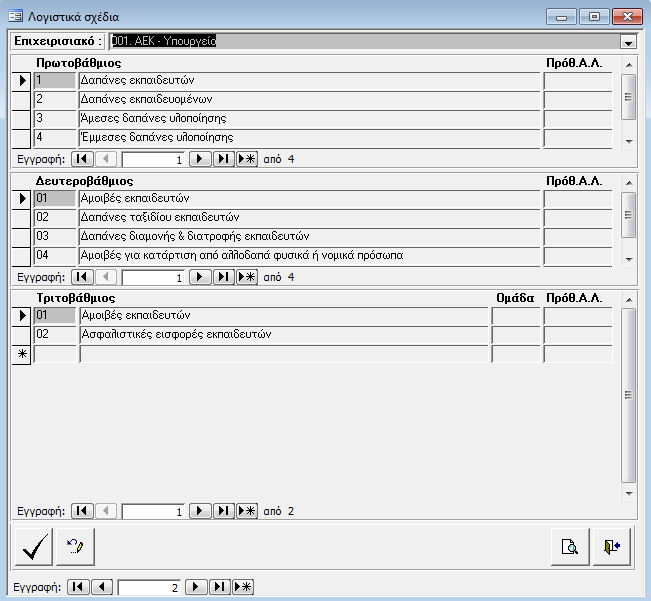Click Έμμεσες δαπάνες υλοποίησης field

pos(308,138)
